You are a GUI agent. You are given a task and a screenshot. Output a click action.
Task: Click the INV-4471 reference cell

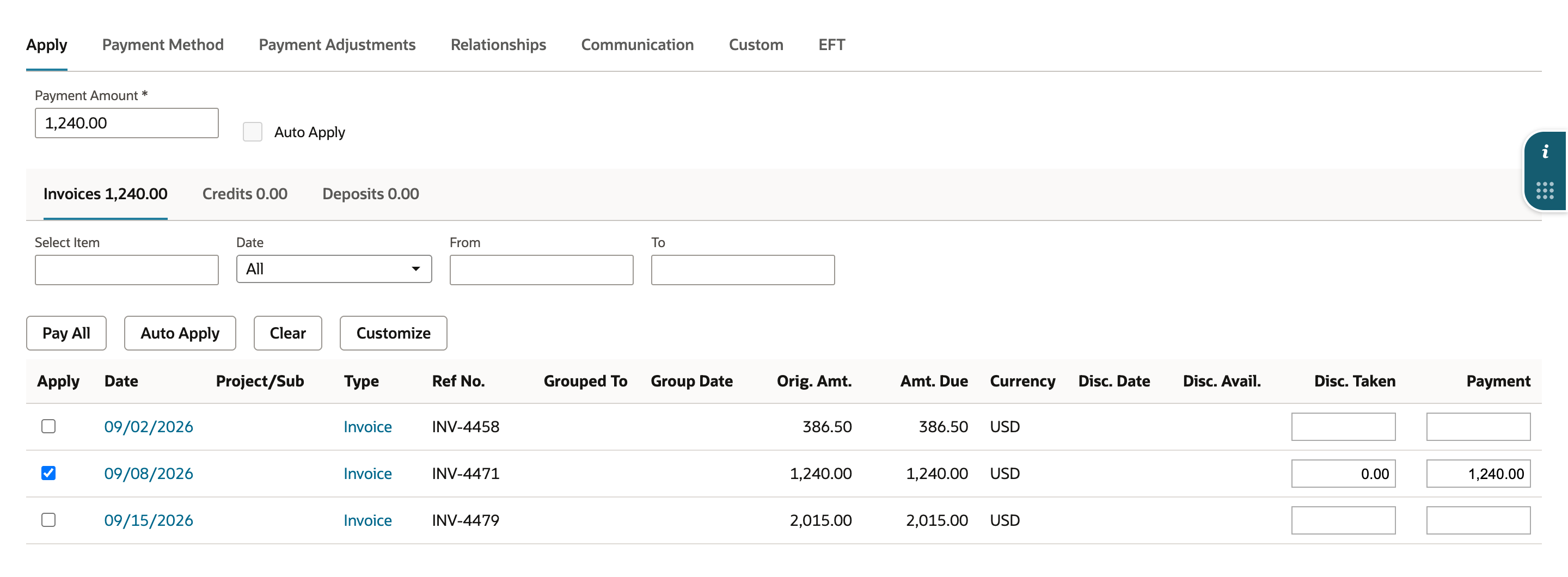click(x=465, y=474)
